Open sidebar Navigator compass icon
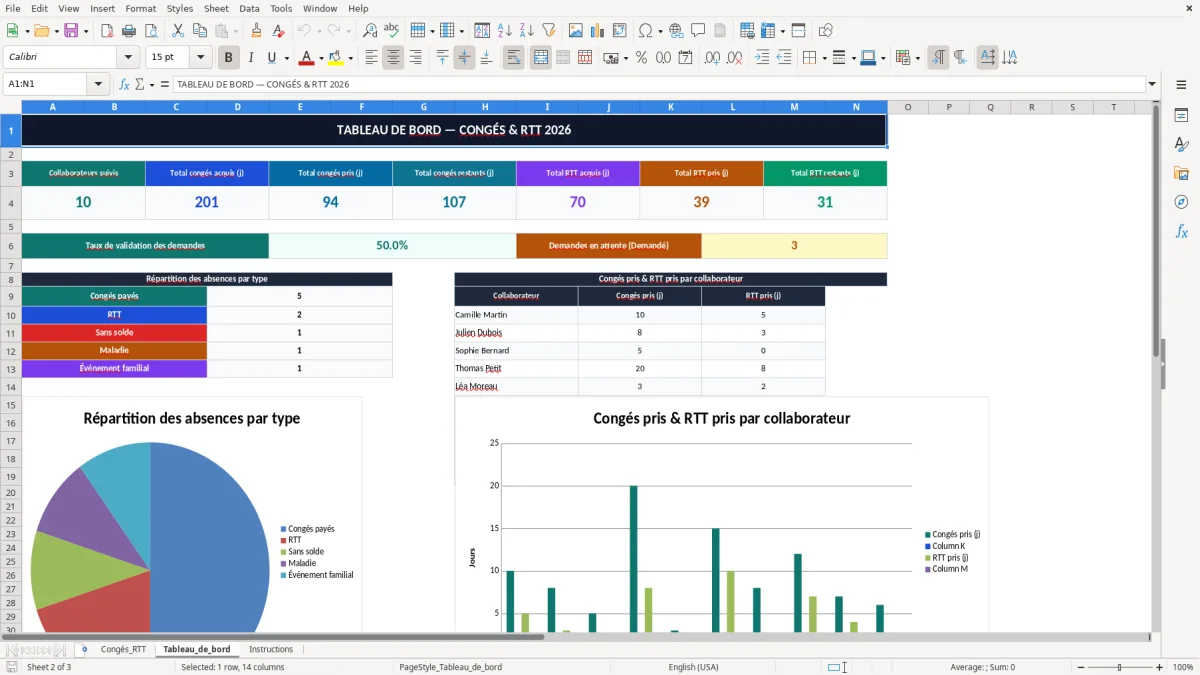 point(1181,202)
